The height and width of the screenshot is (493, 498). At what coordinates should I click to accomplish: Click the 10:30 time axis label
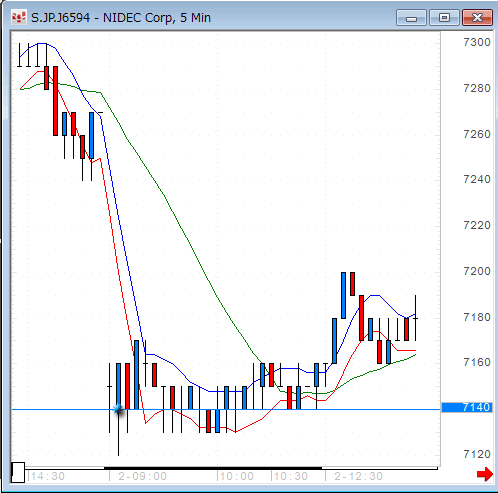(x=291, y=476)
